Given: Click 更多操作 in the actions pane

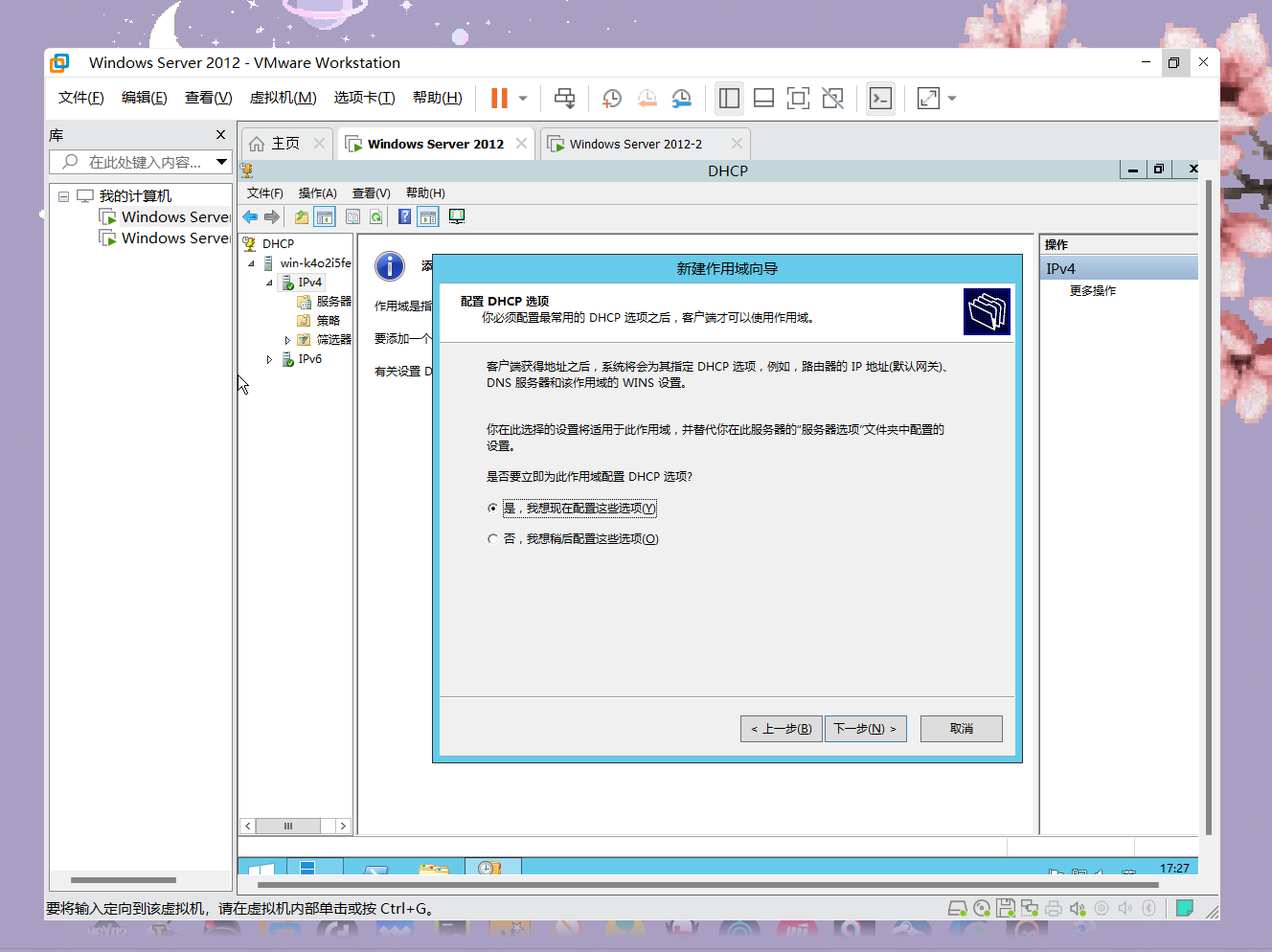Looking at the screenshot, I should (x=1093, y=291).
